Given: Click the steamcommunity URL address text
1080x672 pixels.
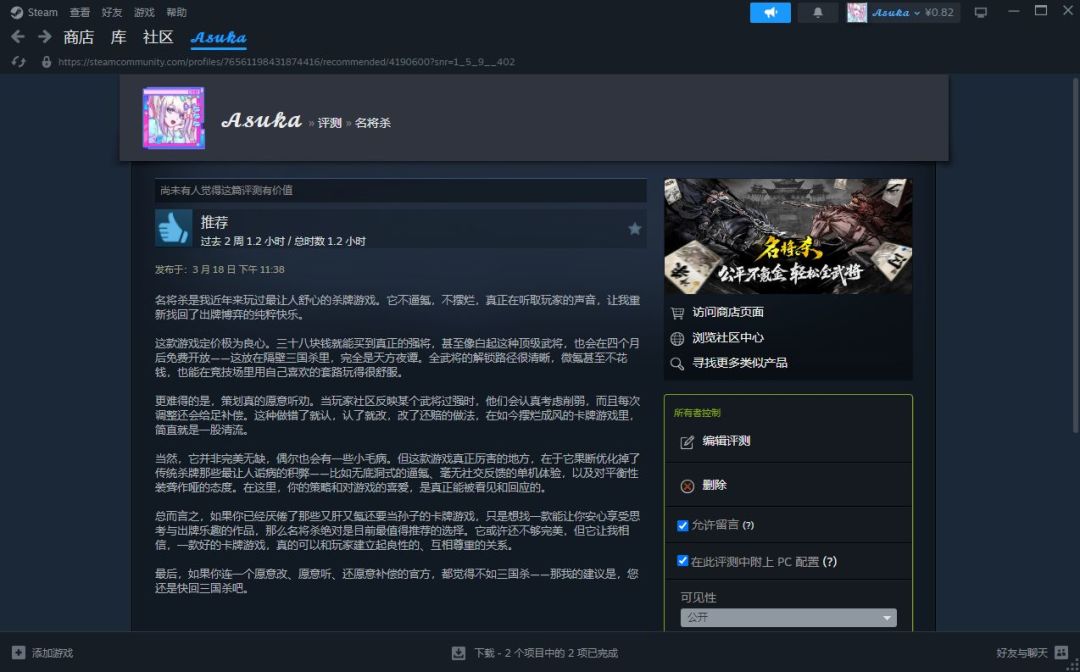Looking at the screenshot, I should click(287, 62).
